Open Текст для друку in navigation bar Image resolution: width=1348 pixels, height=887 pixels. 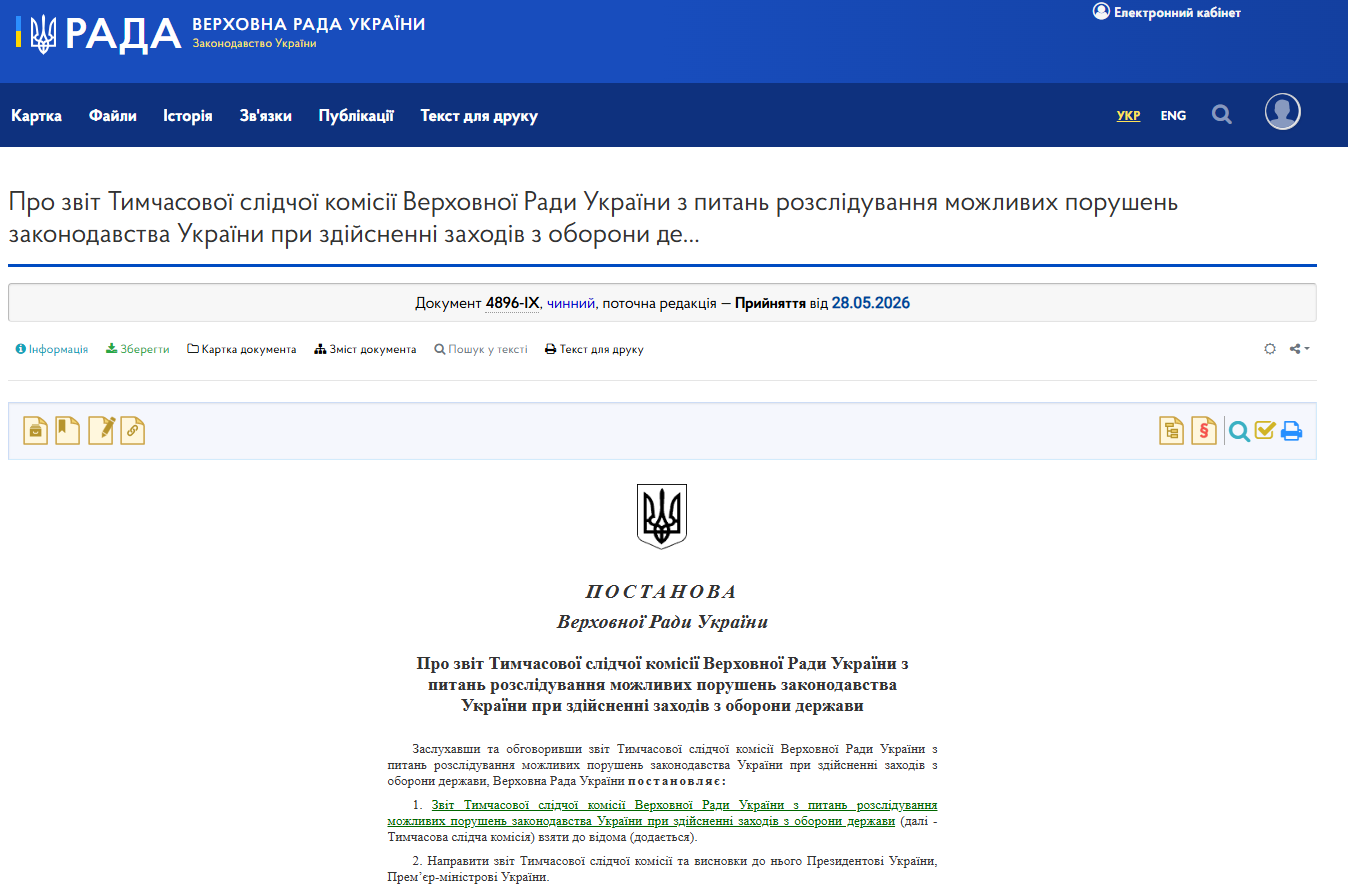coord(479,116)
